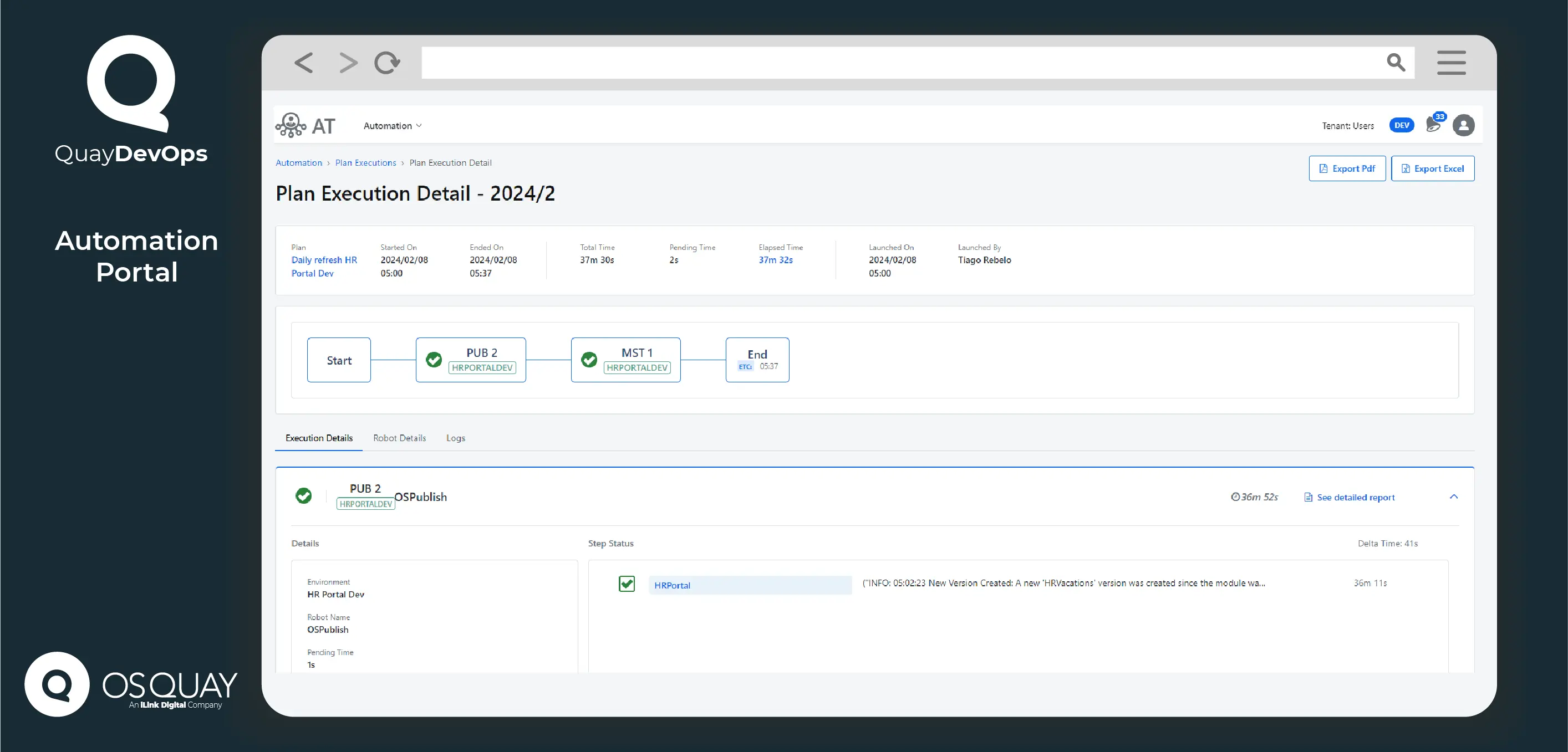Open the Automation dropdown in the header
Screen dimensions: 1568x752
392,125
